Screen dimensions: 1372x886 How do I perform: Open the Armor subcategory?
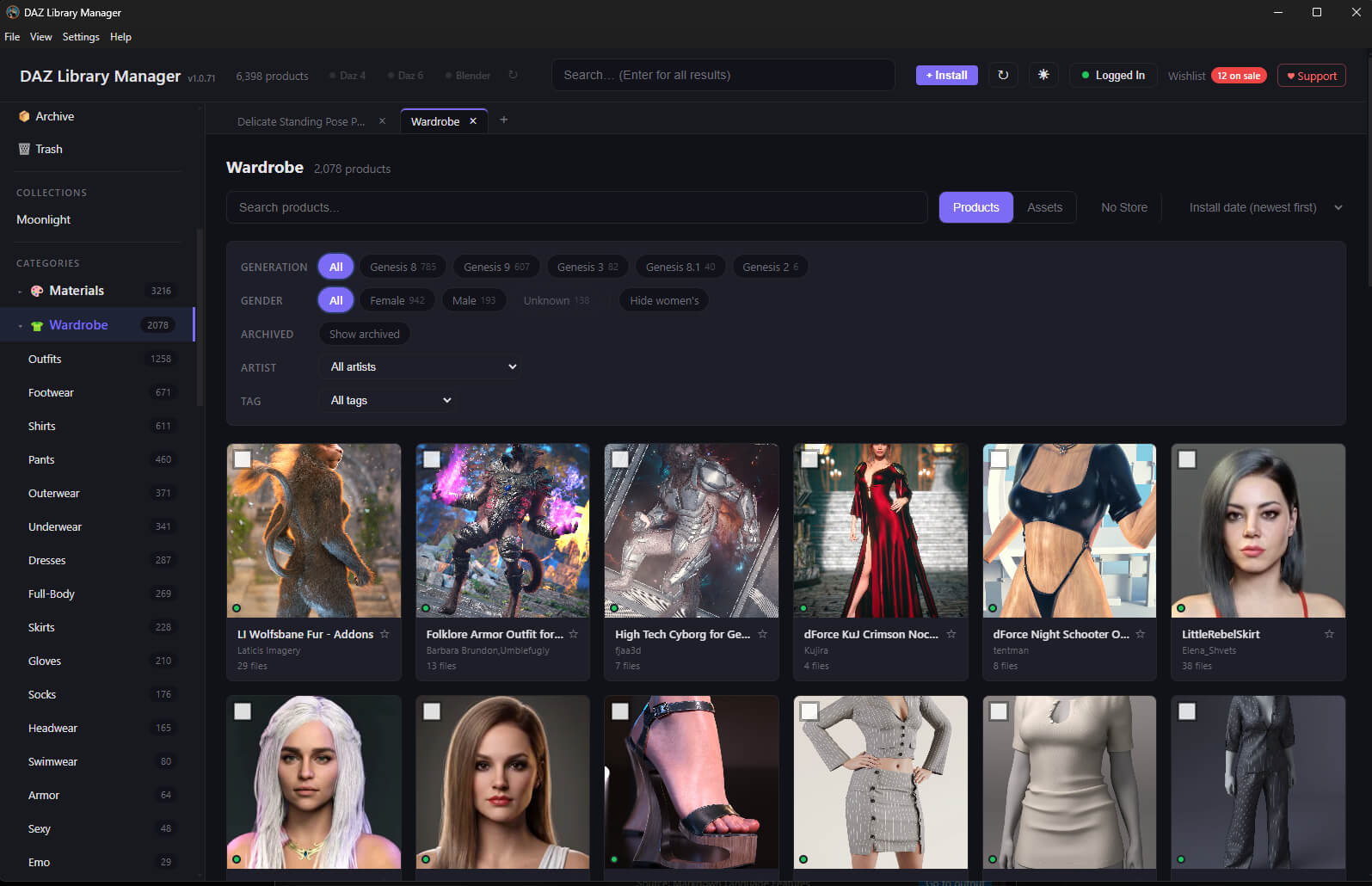(x=98, y=795)
